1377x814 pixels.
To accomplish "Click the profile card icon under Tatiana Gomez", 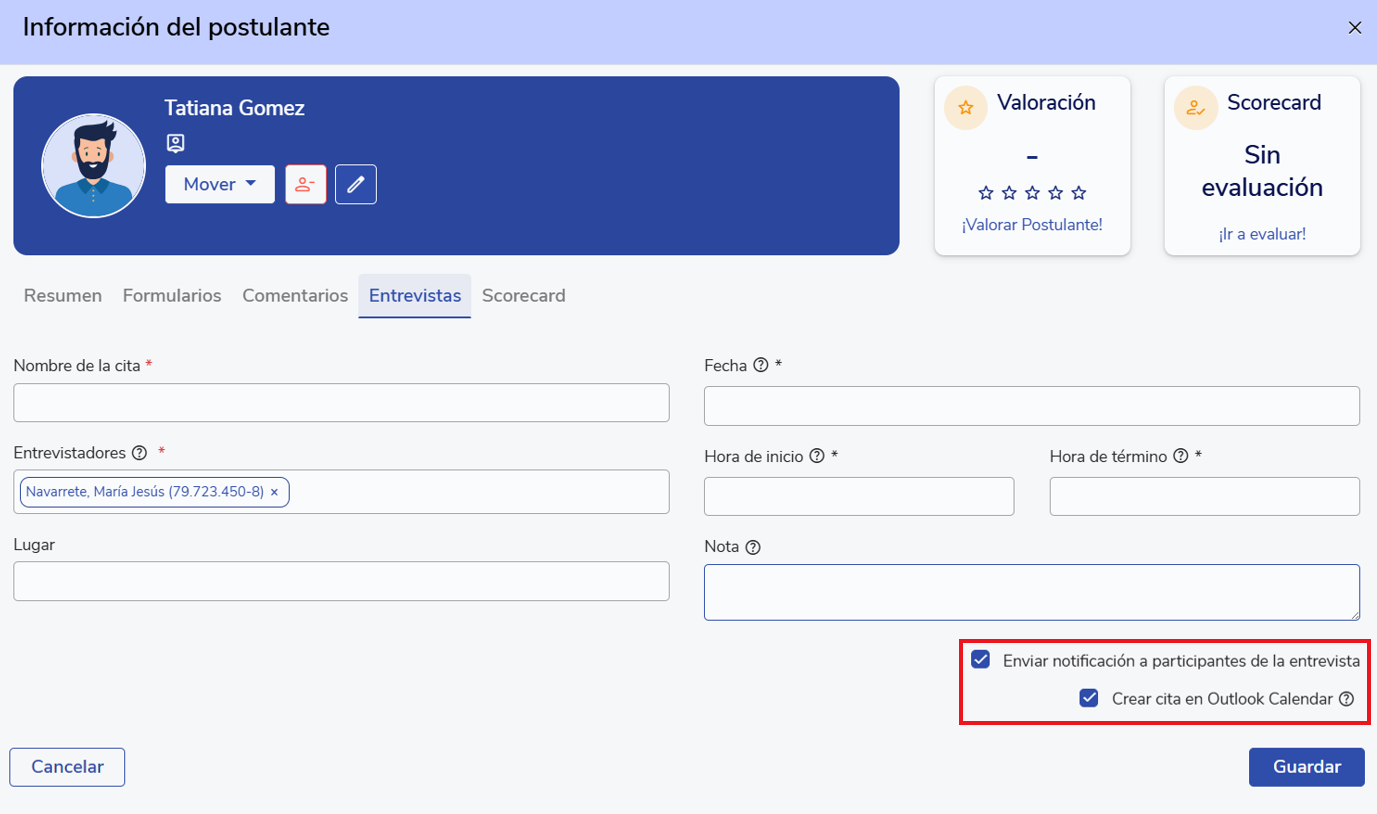I will 175,143.
